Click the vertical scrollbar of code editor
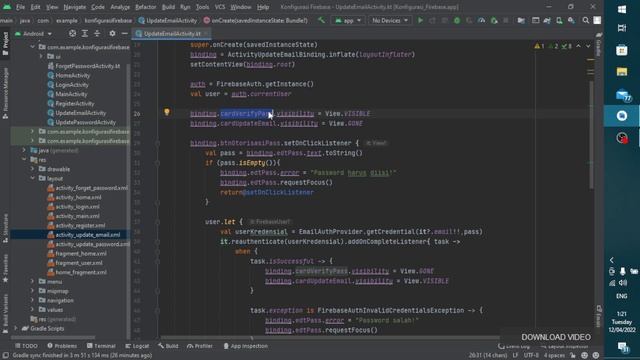Viewport: 640px width, 360px height. pyautogui.click(x=591, y=135)
